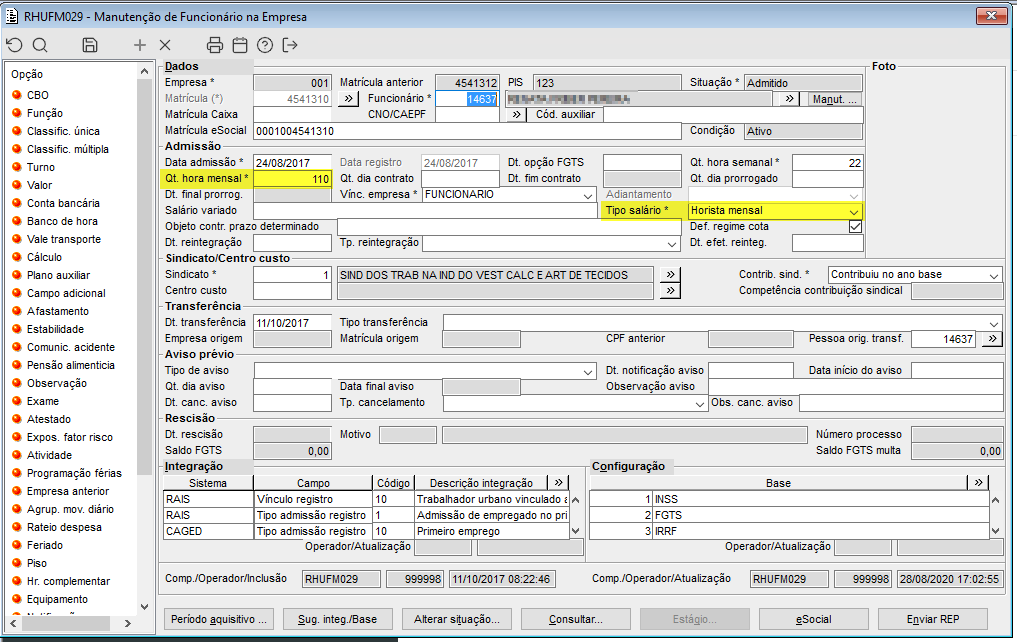Click the Período aquisitivo button
Viewport: 1017px width, 642px height.
(218, 619)
